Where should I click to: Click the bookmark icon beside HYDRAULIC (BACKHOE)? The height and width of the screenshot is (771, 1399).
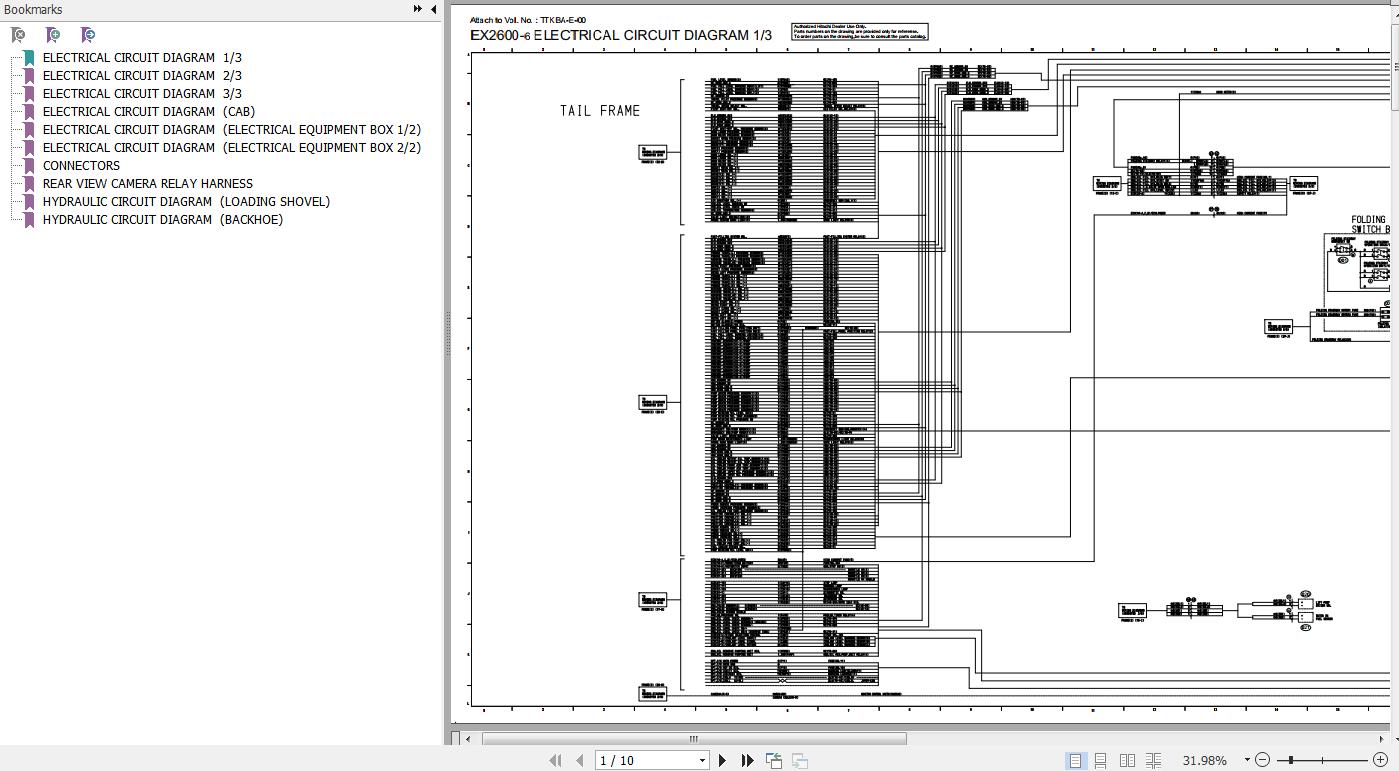29,220
